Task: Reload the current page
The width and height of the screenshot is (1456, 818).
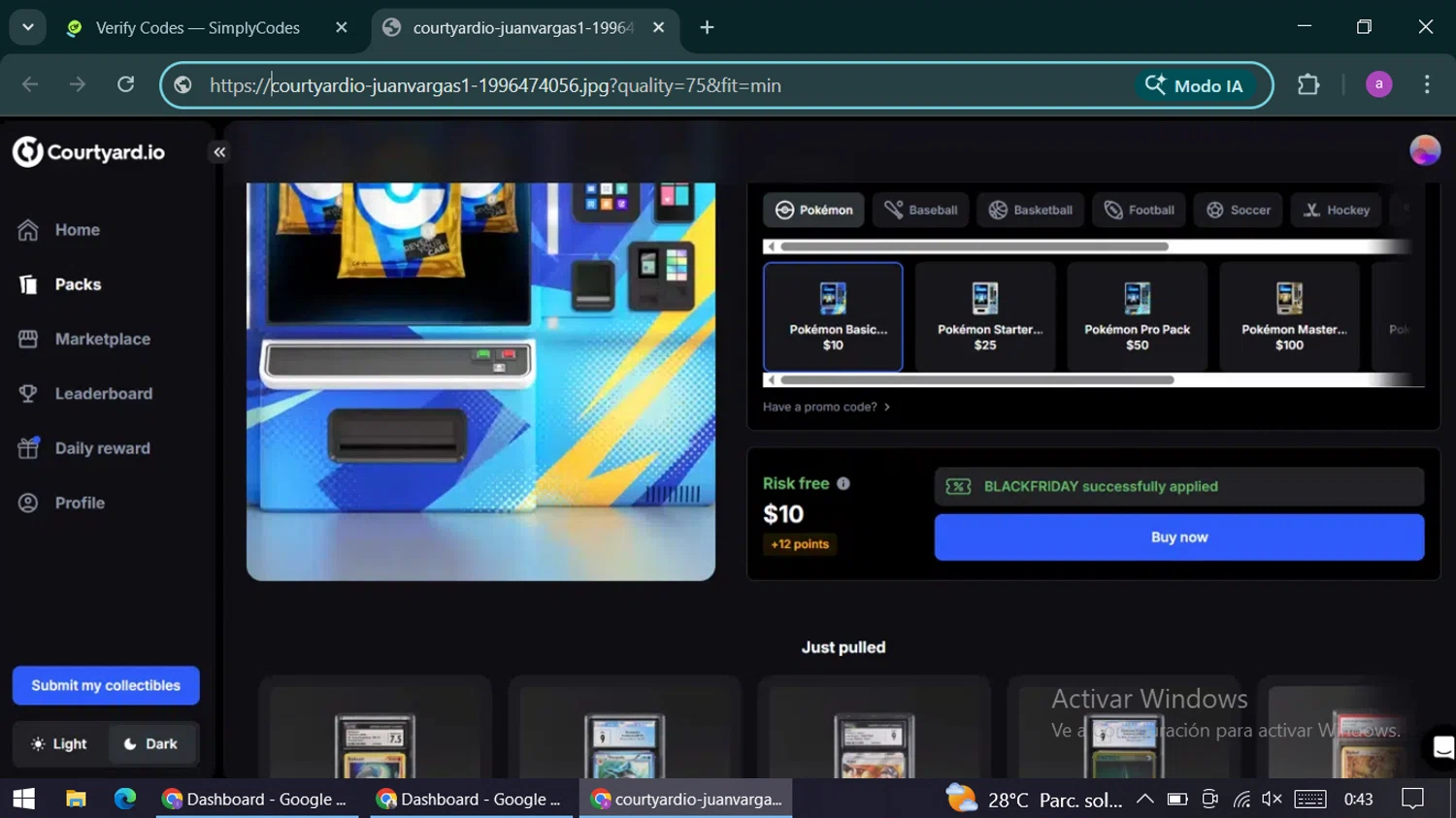Action: point(126,85)
